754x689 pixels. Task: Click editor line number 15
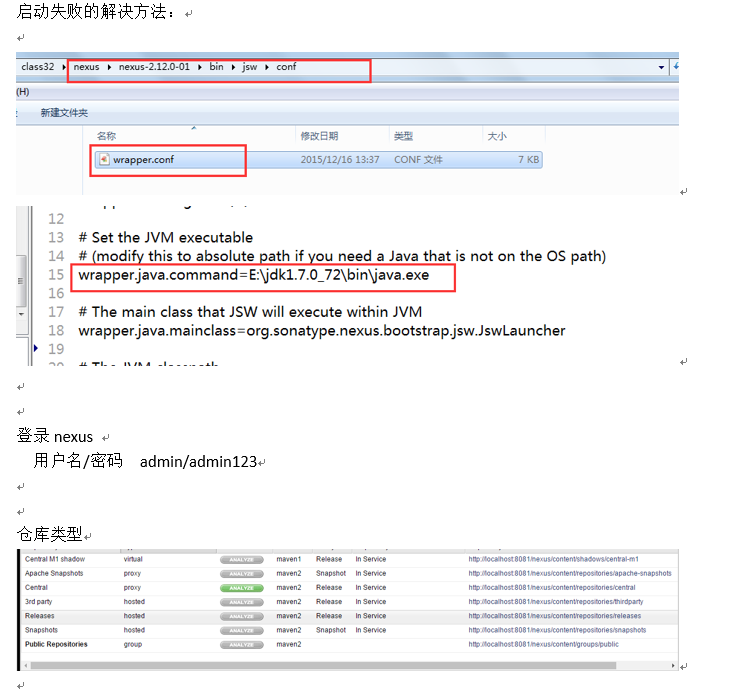tap(56, 275)
